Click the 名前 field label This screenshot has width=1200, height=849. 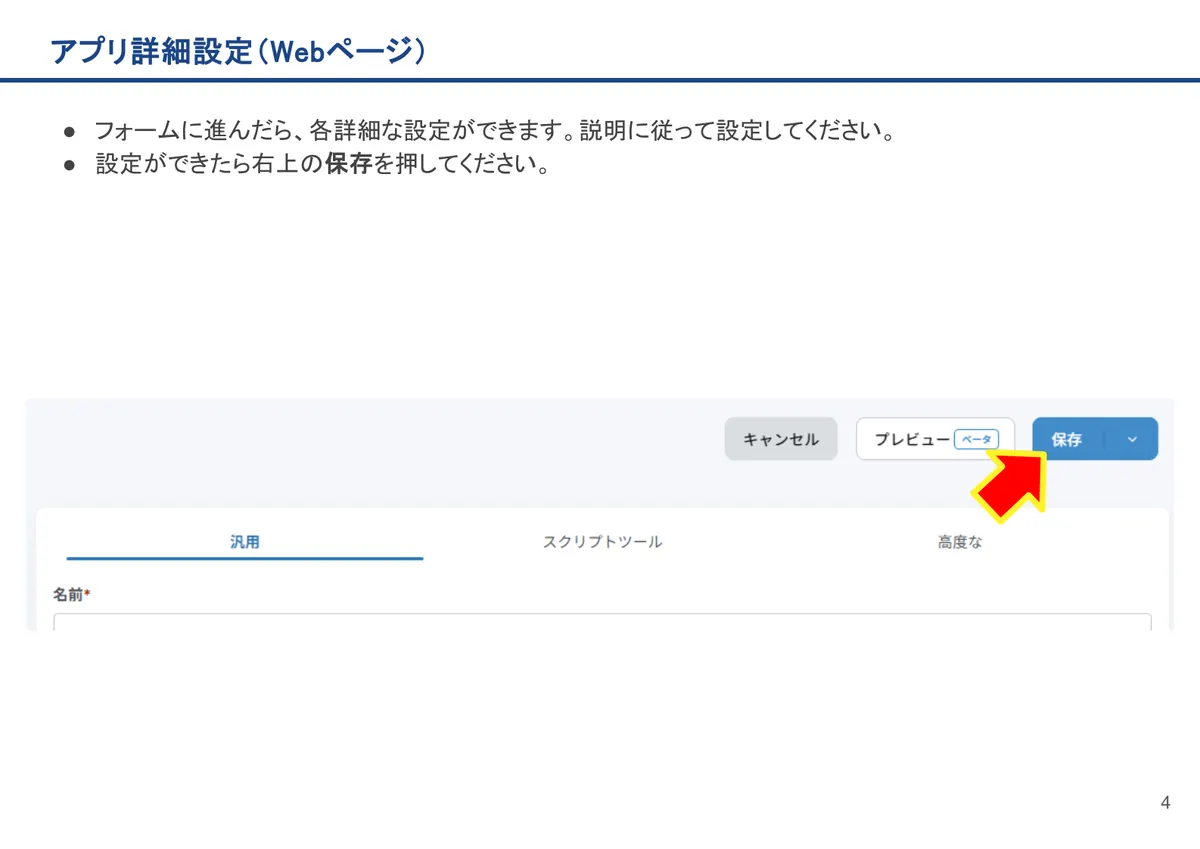point(71,594)
